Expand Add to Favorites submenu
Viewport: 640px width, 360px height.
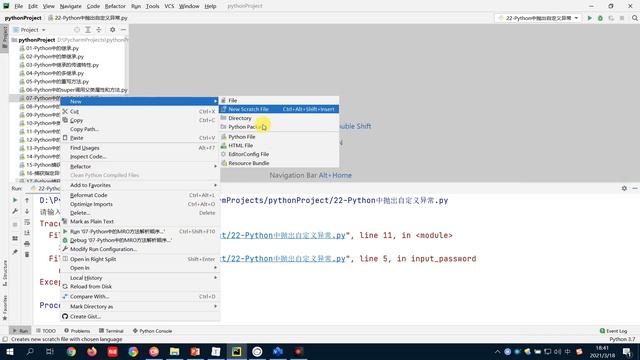point(140,185)
